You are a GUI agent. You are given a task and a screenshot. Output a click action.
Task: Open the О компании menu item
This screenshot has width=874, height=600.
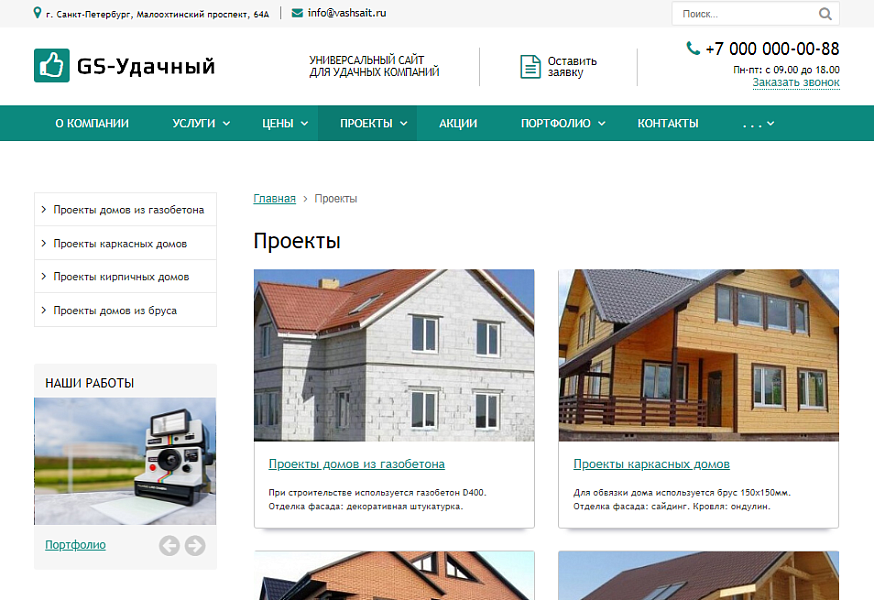[x=92, y=123]
